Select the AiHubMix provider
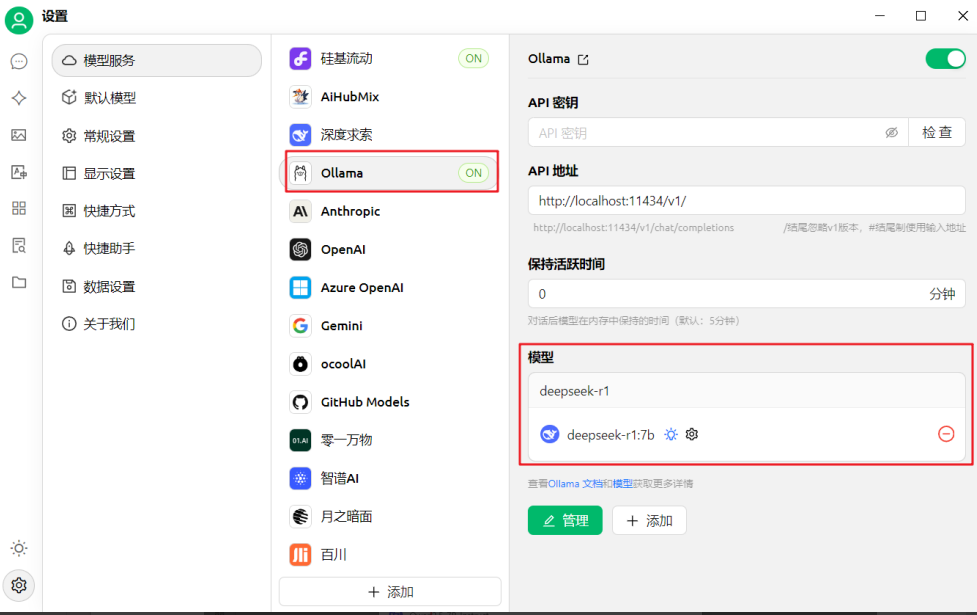Image resolution: width=977 pixels, height=615 pixels. tap(390, 97)
